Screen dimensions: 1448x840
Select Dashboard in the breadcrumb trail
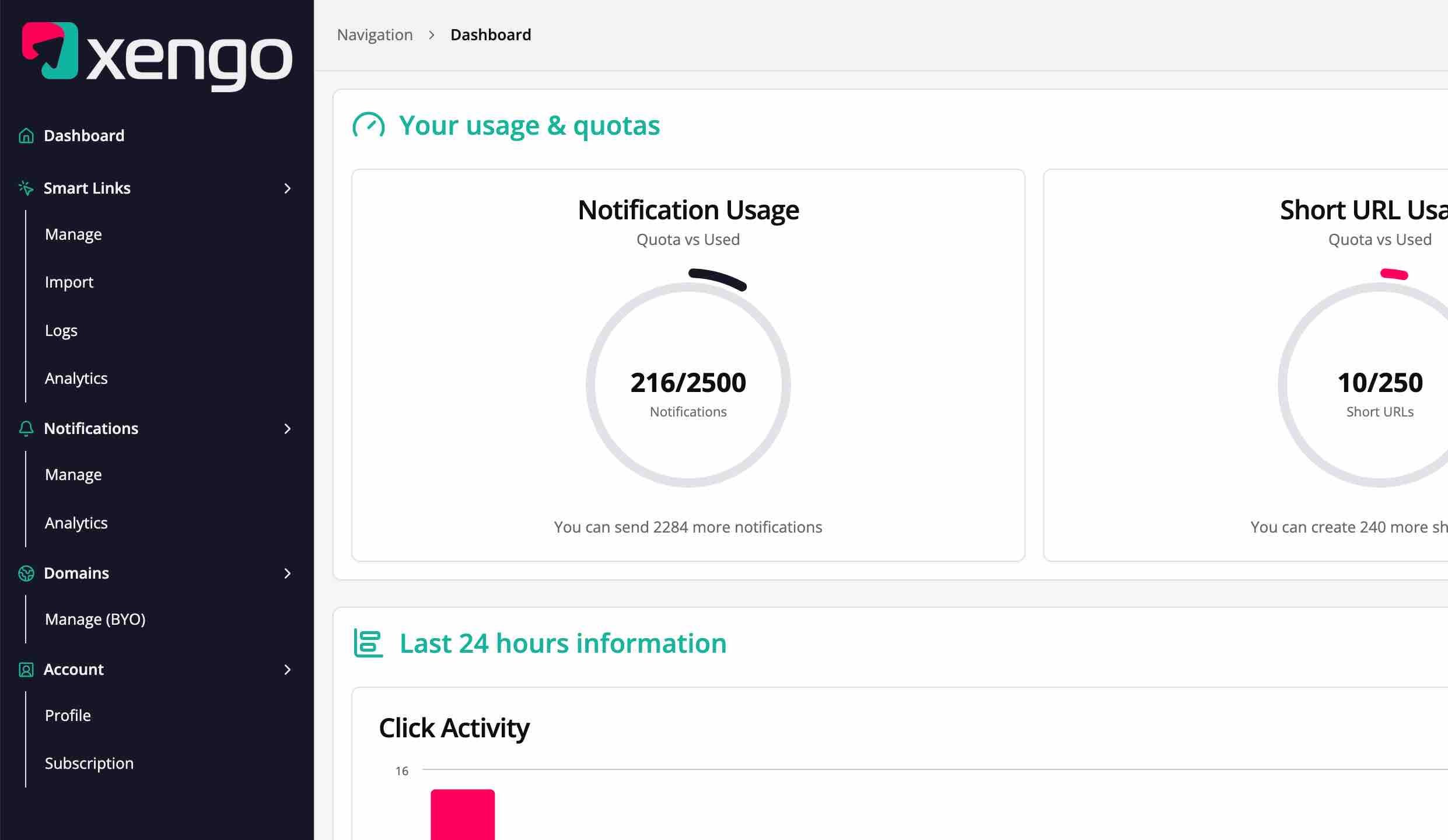(x=491, y=34)
